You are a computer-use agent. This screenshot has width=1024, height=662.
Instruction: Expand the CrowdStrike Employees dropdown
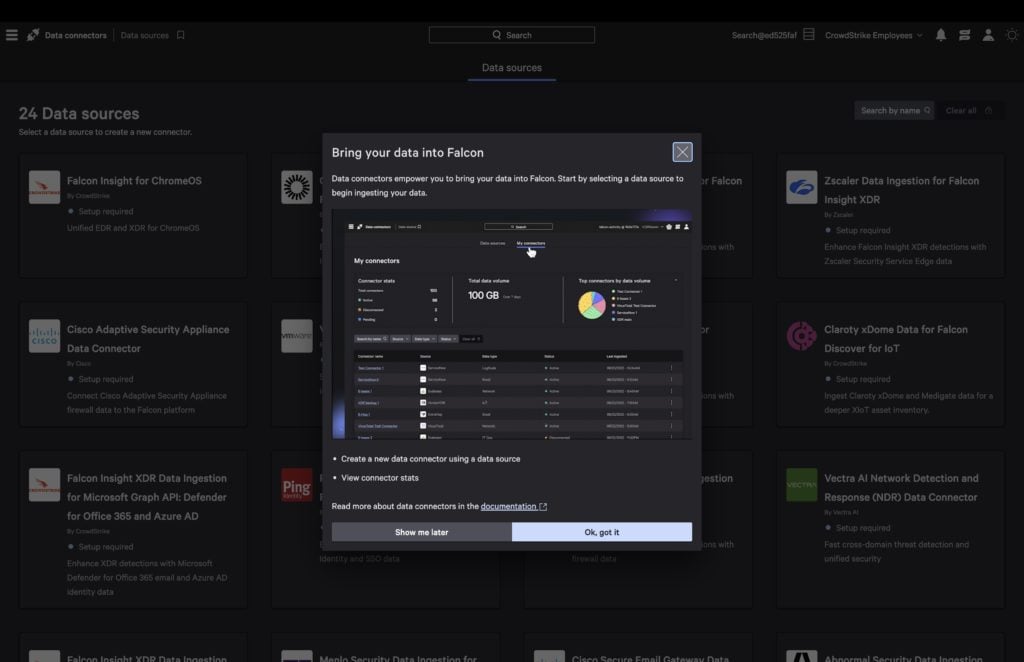pos(873,35)
